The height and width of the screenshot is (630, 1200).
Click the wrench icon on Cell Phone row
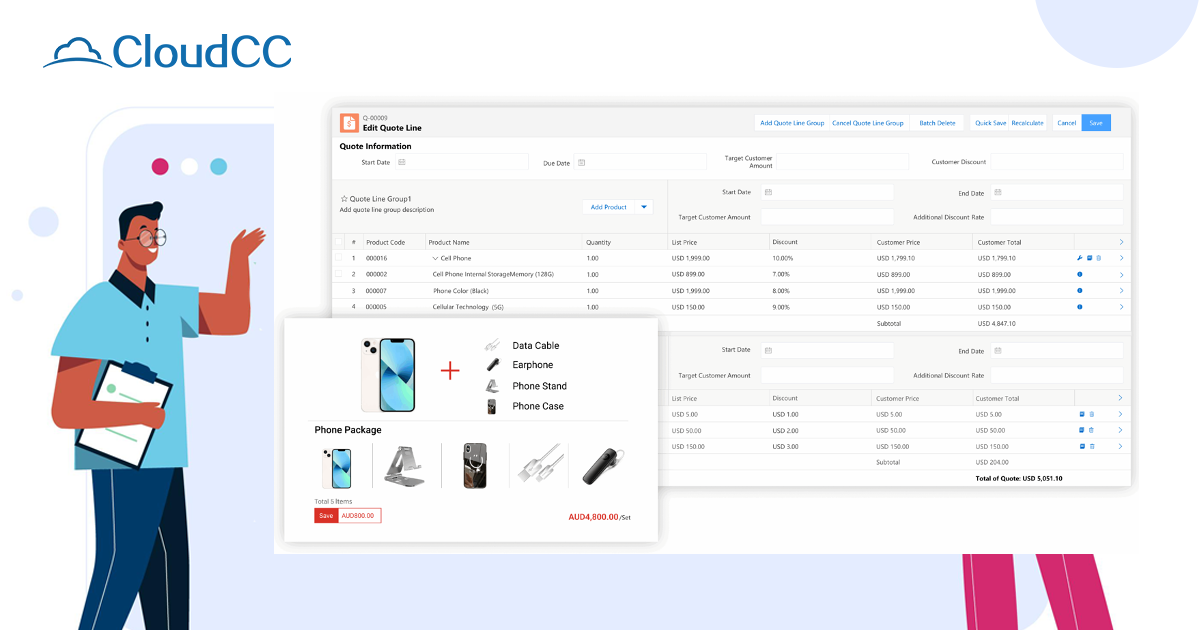[x=1079, y=258]
